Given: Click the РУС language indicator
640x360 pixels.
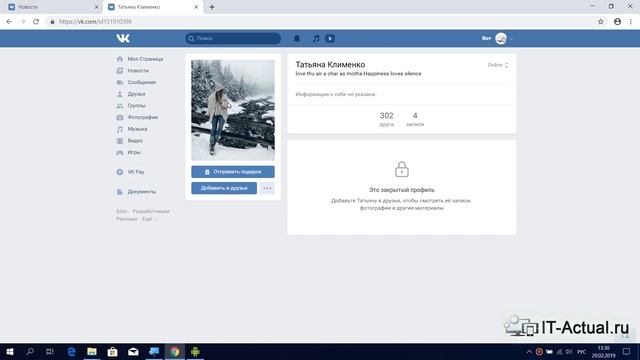Looking at the screenshot, I should [582, 352].
